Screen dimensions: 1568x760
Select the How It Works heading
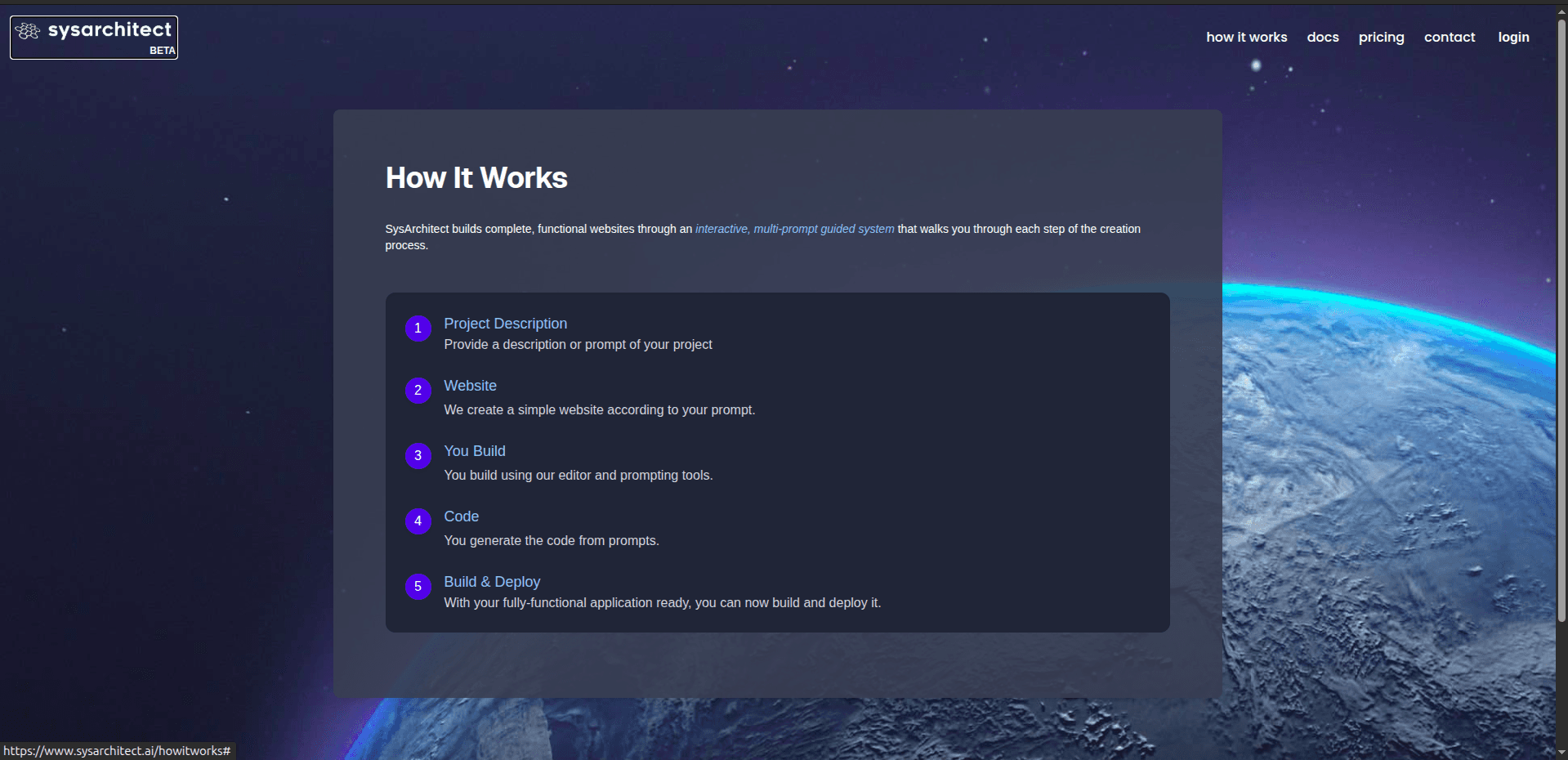476,178
